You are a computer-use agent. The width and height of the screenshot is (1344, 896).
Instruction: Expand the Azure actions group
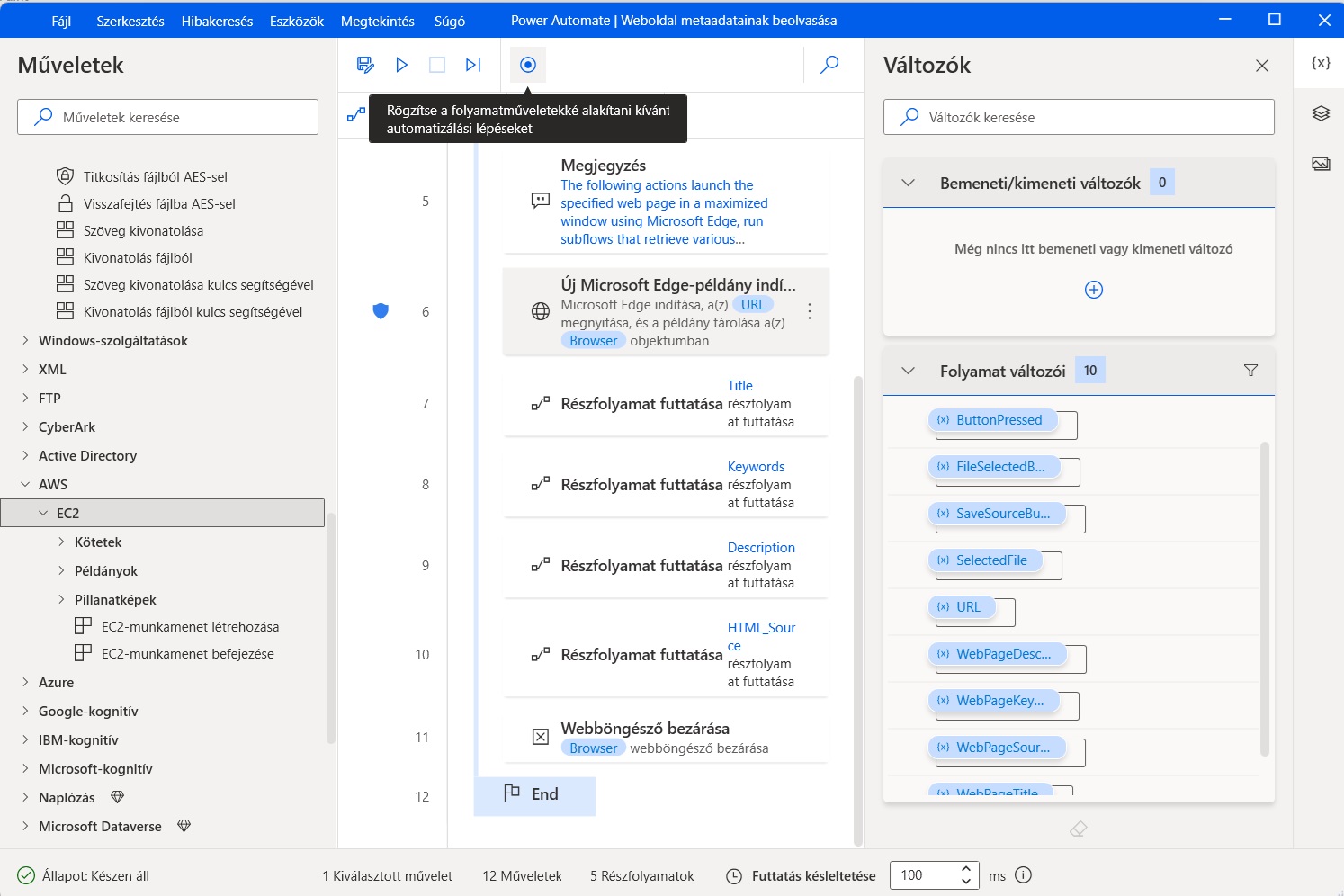pos(25,682)
